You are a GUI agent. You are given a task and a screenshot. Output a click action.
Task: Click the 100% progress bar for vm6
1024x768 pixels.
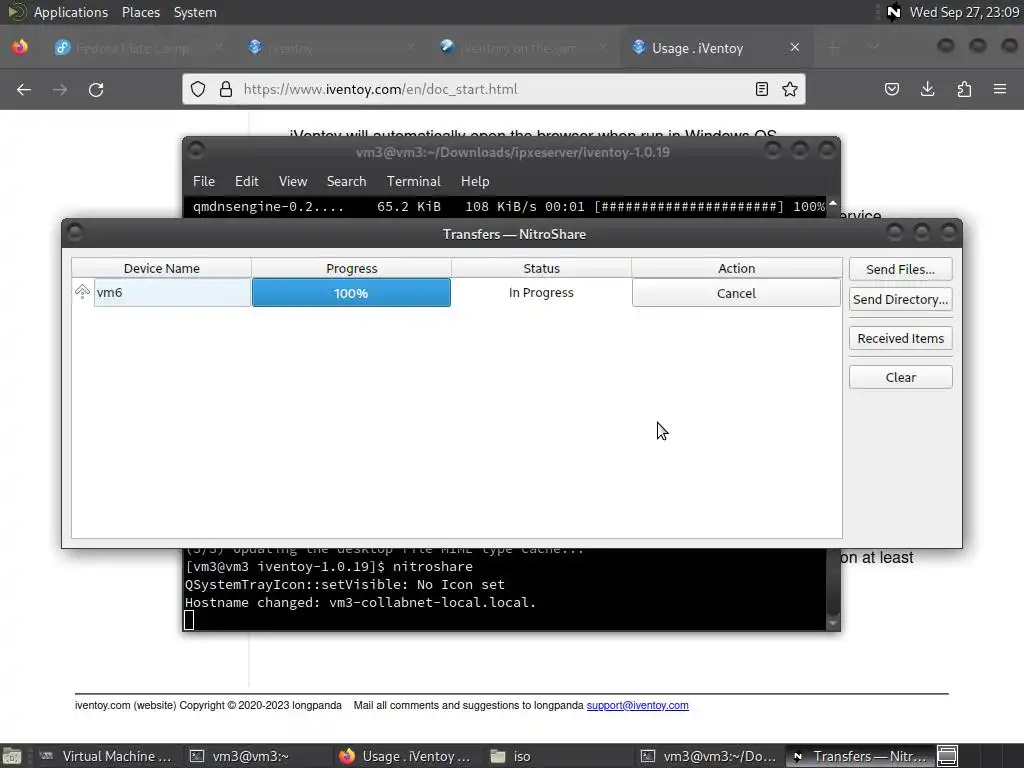pyautogui.click(x=351, y=293)
